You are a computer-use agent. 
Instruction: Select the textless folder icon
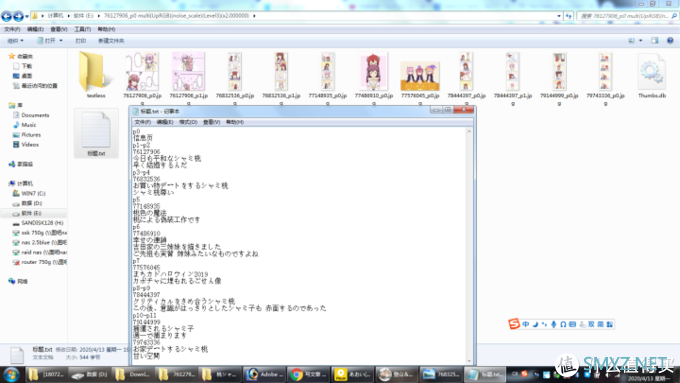tap(92, 72)
